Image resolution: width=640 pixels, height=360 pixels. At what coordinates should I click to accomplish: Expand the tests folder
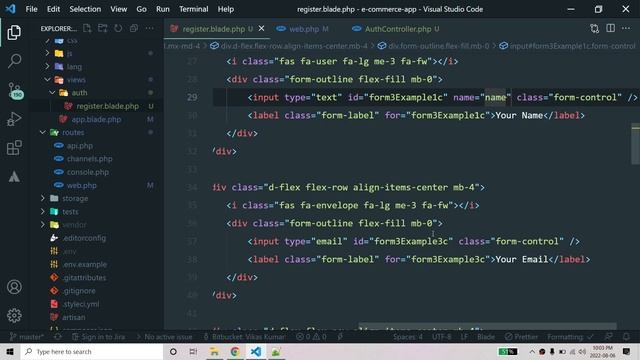click(42, 211)
